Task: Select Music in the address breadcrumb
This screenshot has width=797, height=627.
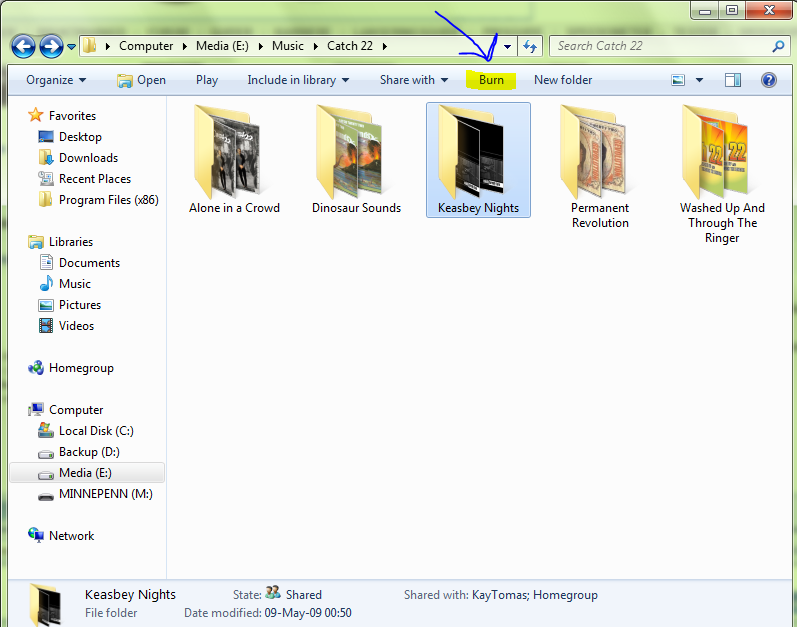Action: coord(288,46)
